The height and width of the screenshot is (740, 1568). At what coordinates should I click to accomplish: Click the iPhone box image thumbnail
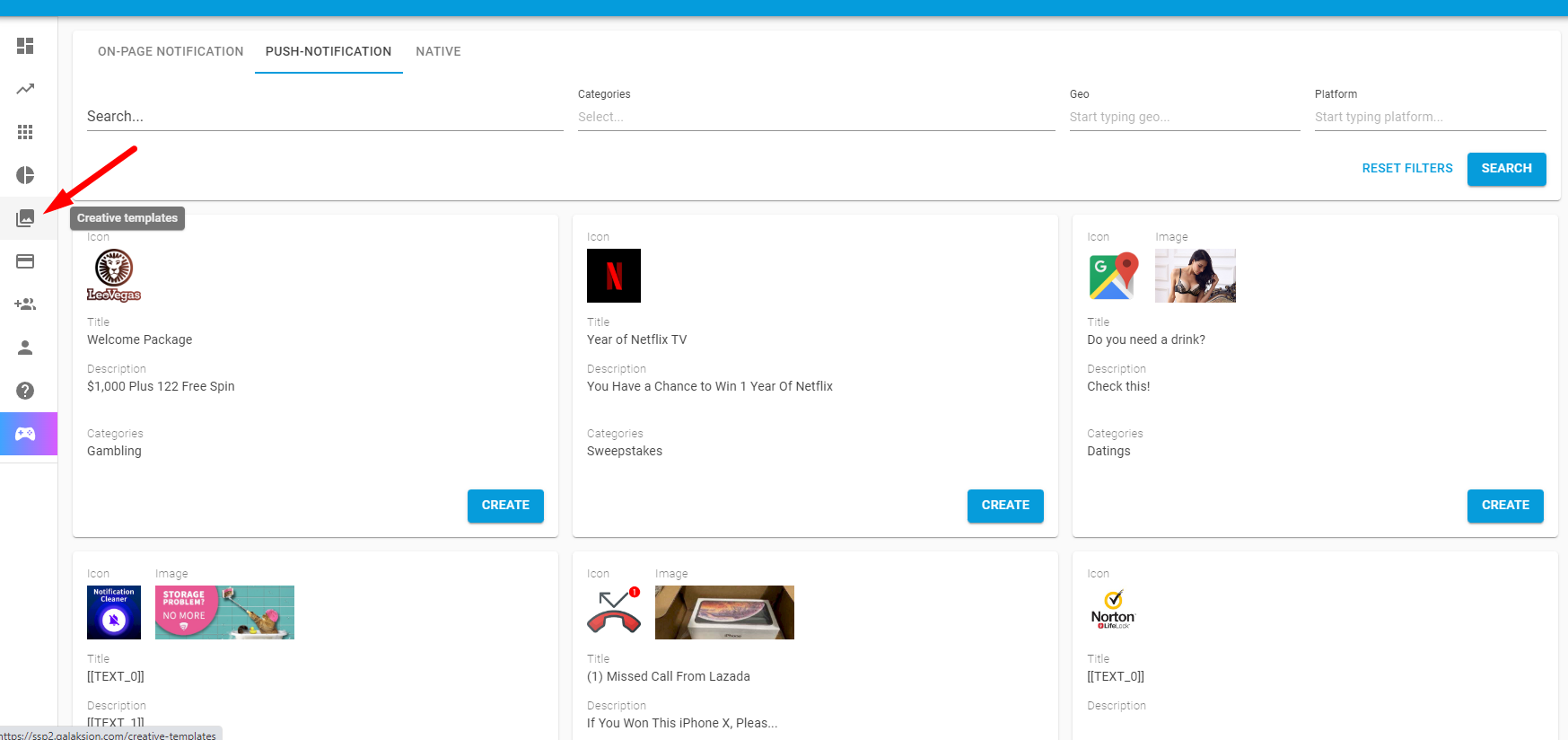[724, 612]
